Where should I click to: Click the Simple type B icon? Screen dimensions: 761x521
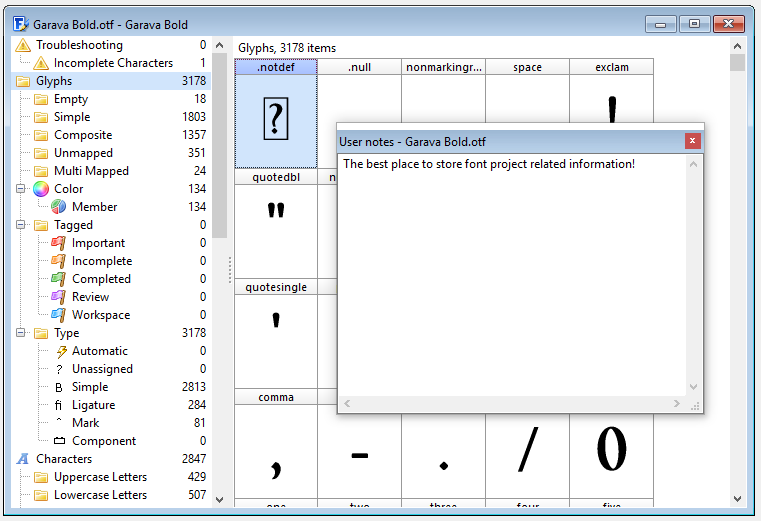point(59,387)
